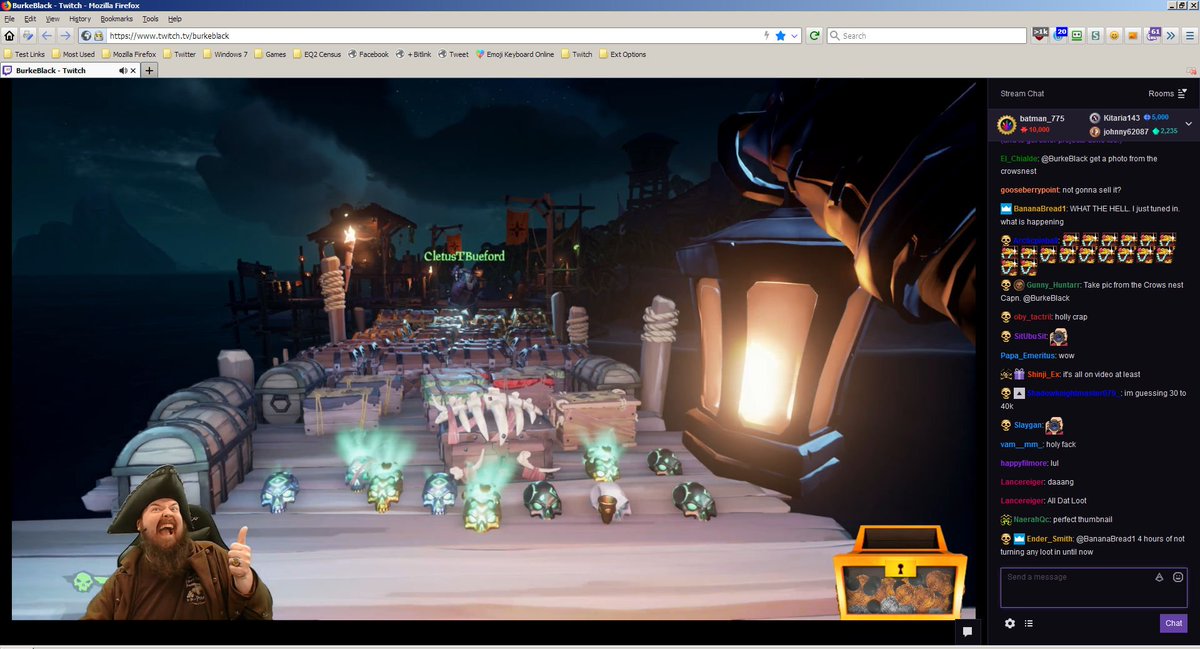Bookmark this page with the star
Image resolution: width=1200 pixels, height=649 pixels.
click(x=780, y=36)
